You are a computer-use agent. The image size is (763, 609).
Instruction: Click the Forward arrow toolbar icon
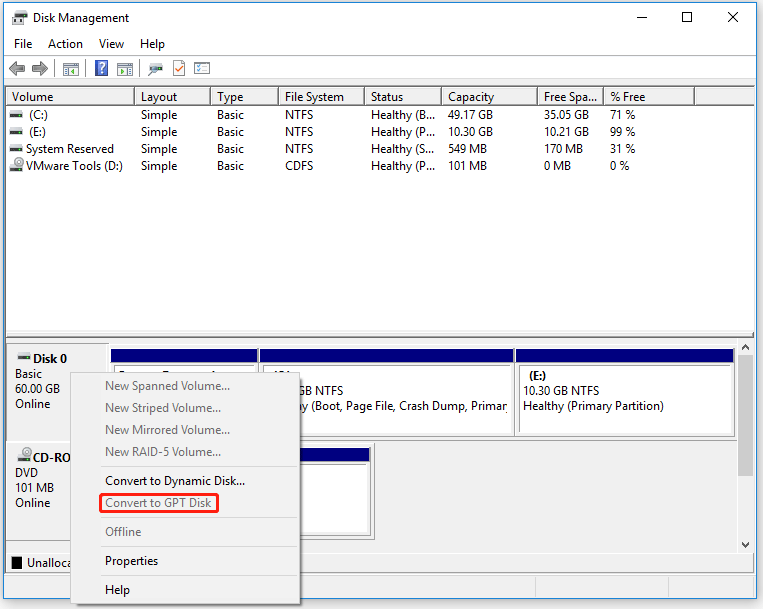(39, 69)
